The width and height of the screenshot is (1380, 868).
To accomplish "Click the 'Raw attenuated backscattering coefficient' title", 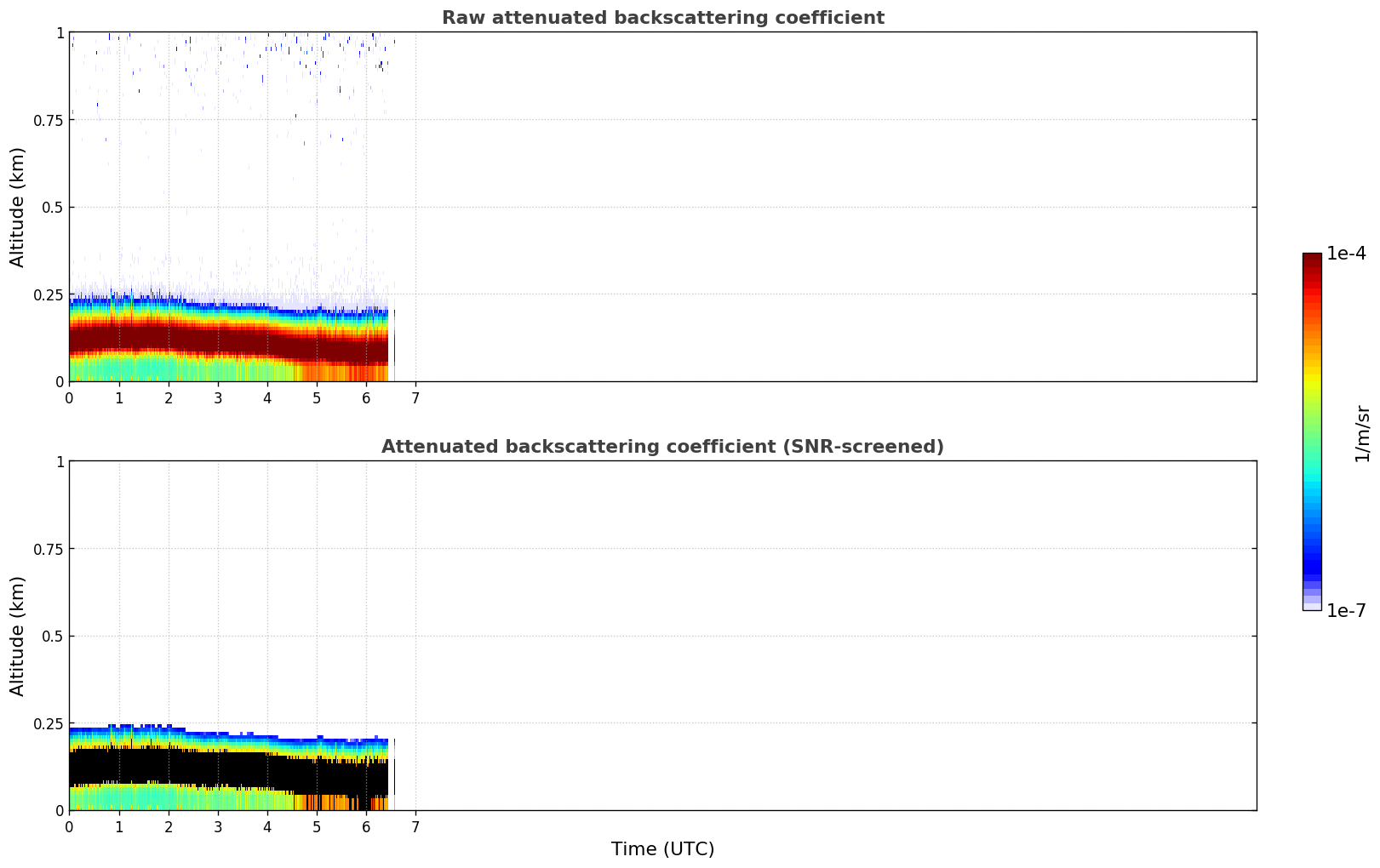I will [662, 18].
